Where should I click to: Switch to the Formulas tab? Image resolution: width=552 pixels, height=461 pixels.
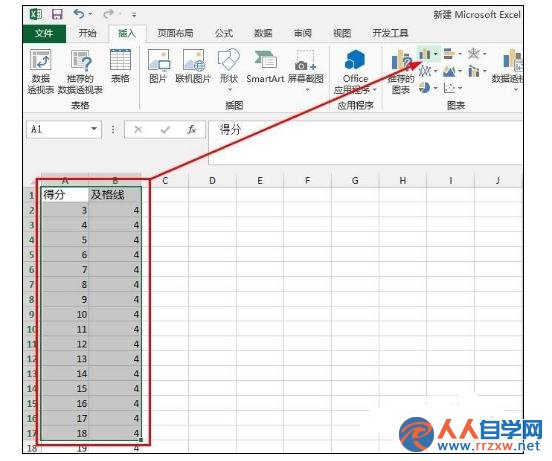(x=224, y=33)
